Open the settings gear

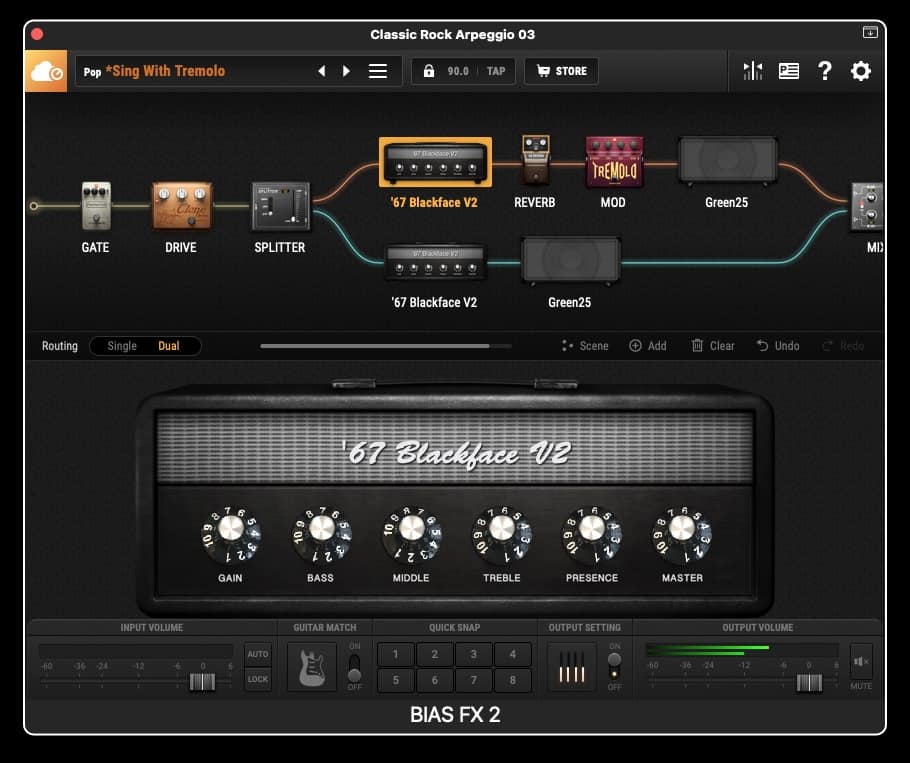click(861, 71)
